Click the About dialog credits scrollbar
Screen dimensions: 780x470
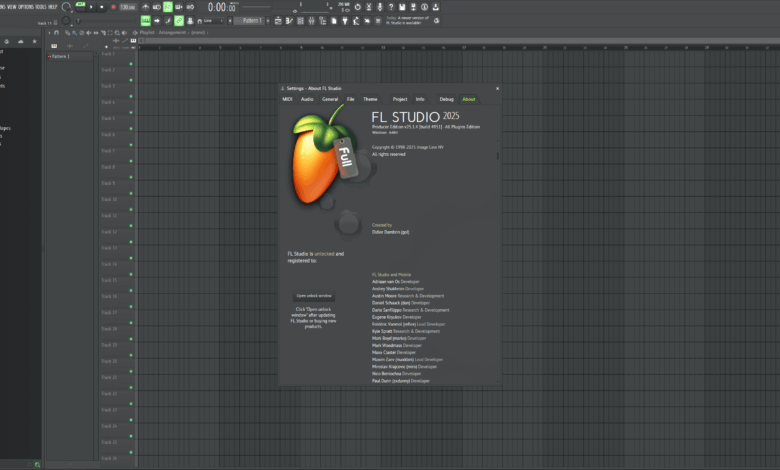(x=497, y=156)
